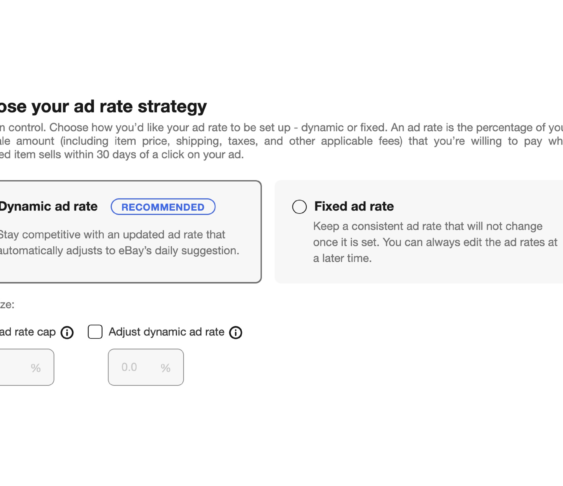Click the Fixed ad rate title label
Screen dimensions: 563x486
click(354, 206)
